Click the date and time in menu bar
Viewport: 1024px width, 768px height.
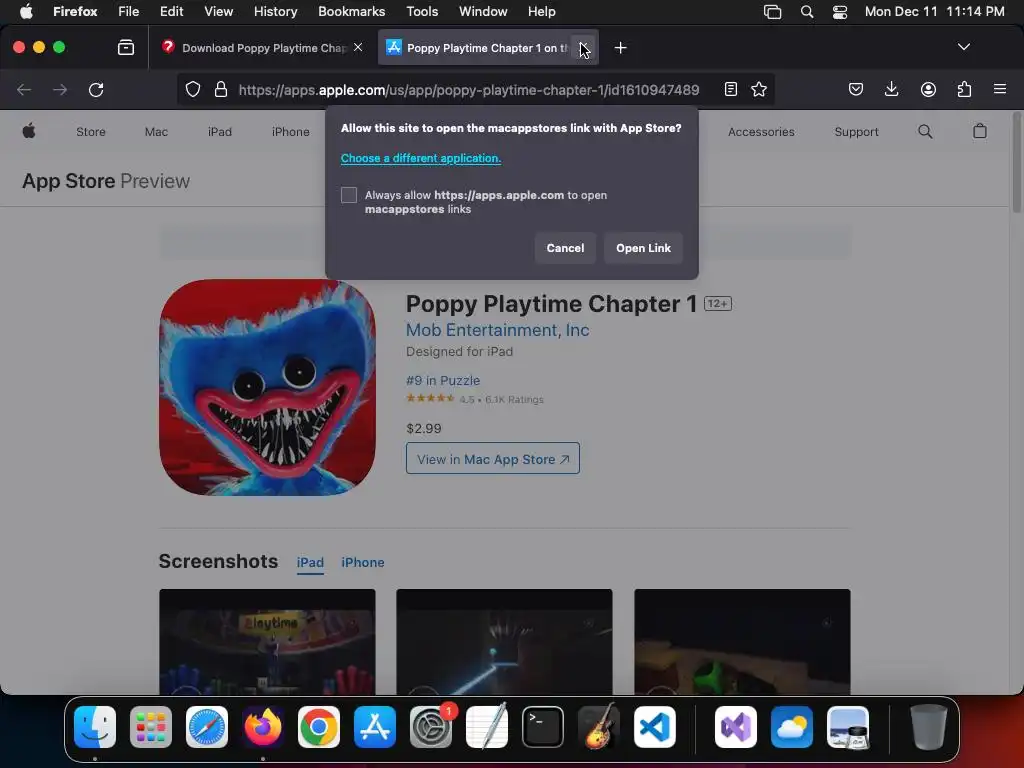935,12
